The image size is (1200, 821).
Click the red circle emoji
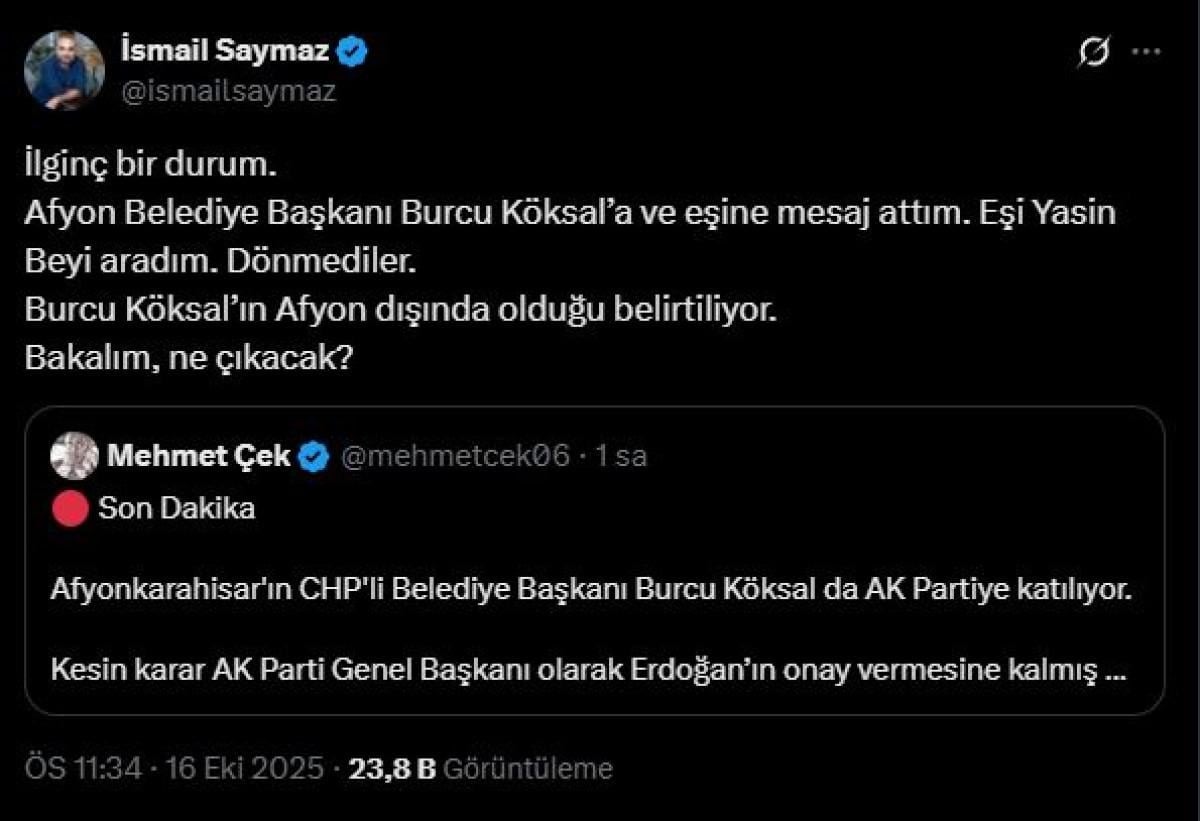(71, 509)
